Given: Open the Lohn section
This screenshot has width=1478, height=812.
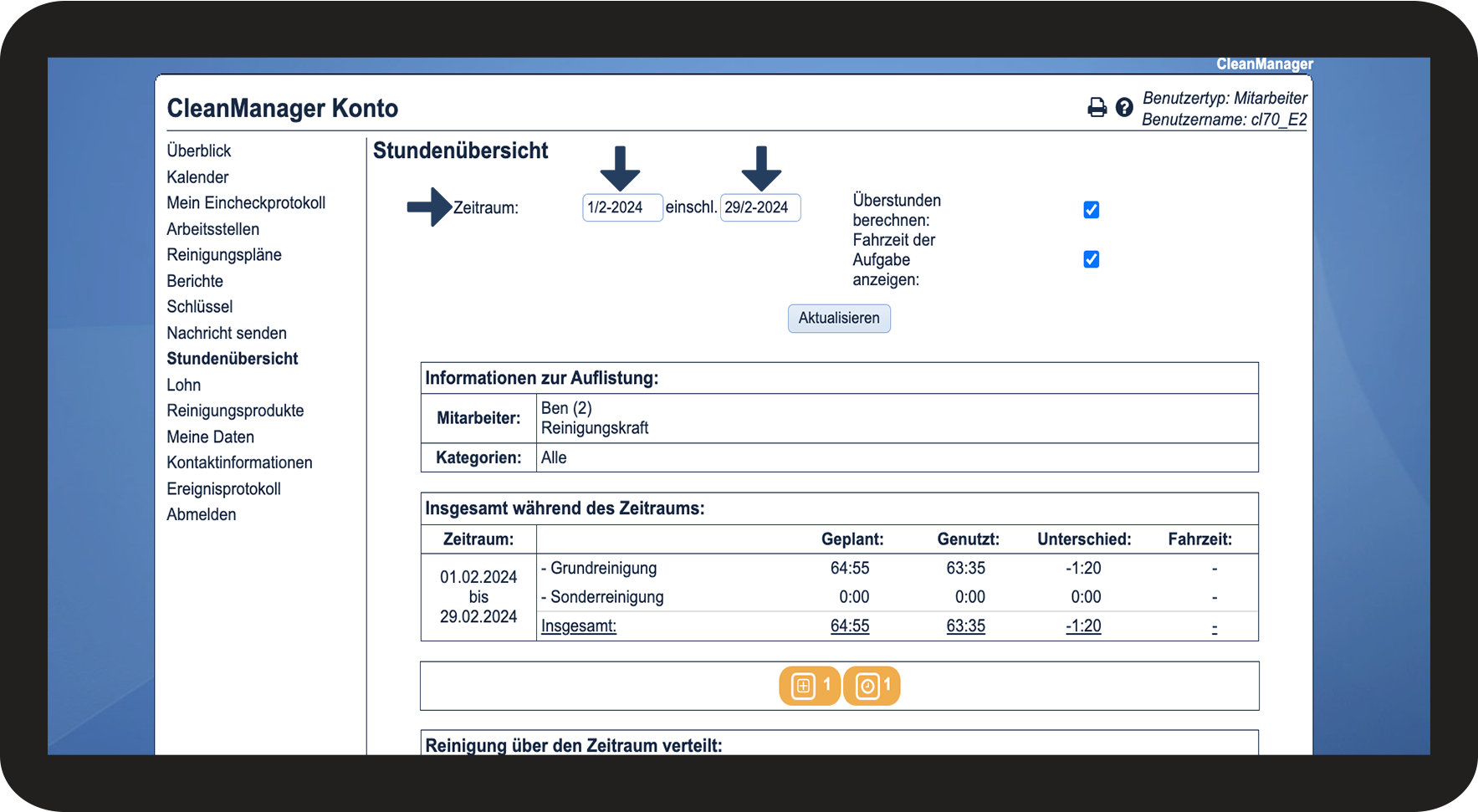Looking at the screenshot, I should click(x=184, y=385).
